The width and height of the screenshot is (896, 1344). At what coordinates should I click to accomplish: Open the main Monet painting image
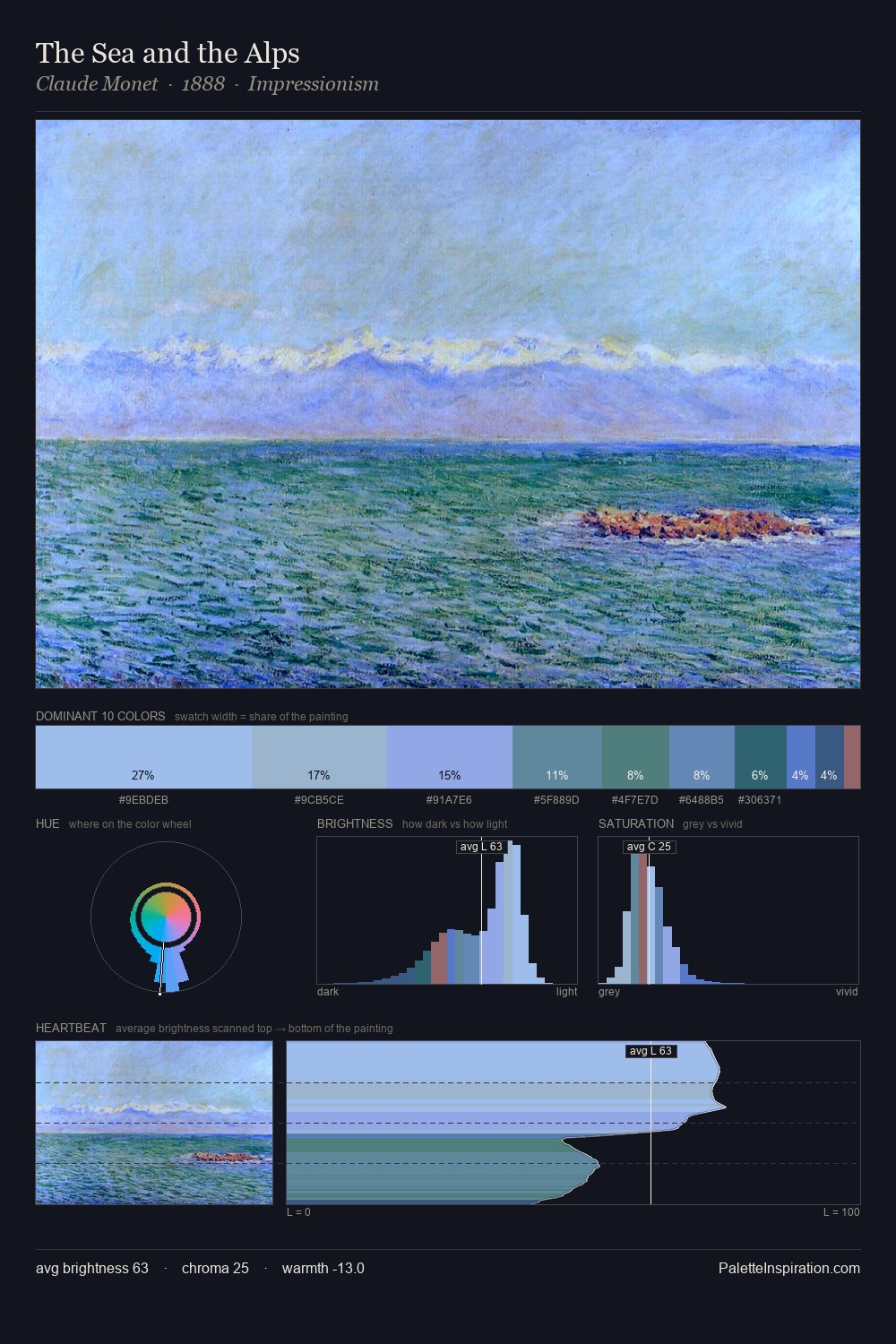[x=448, y=404]
